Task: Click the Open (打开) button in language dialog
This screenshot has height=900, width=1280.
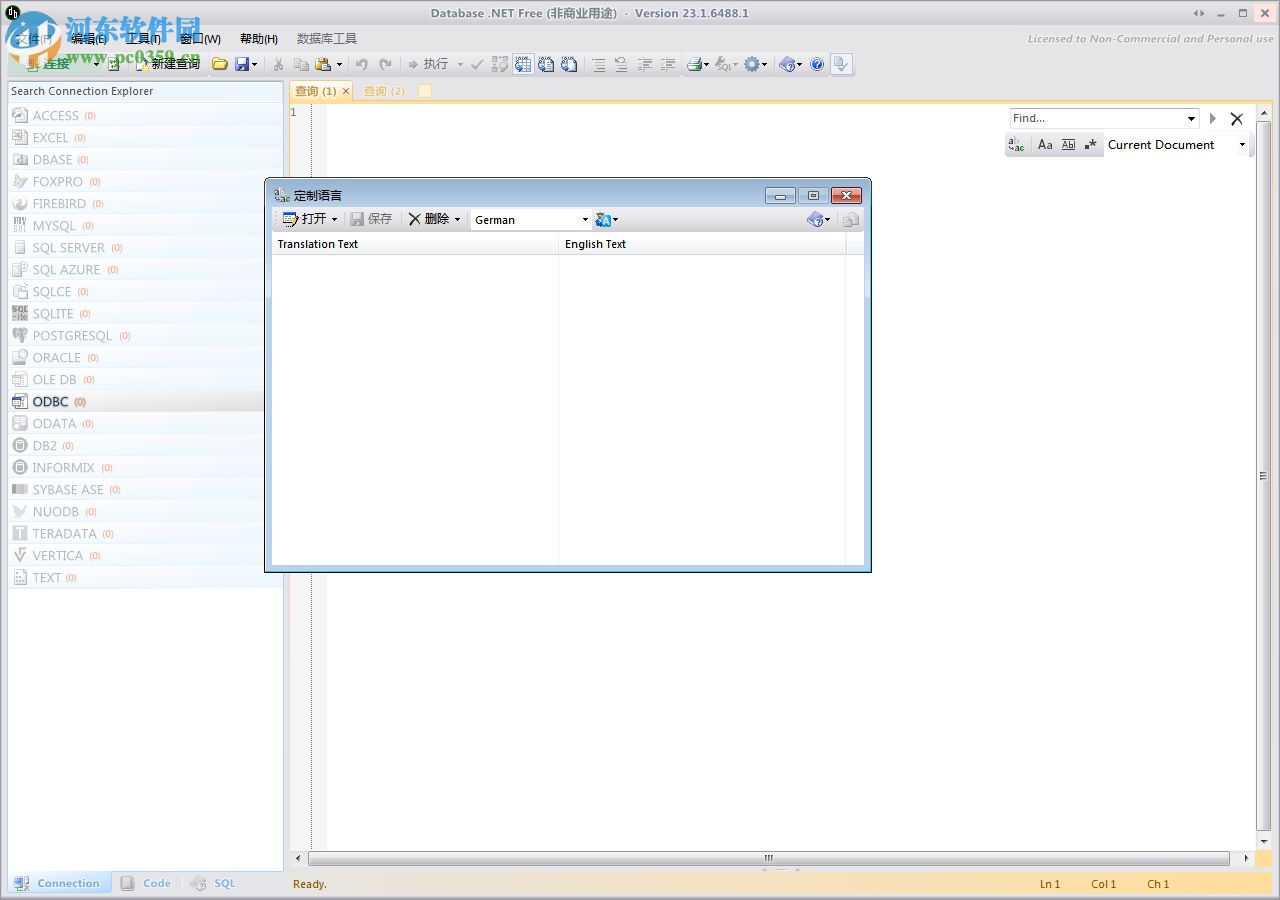Action: click(305, 219)
